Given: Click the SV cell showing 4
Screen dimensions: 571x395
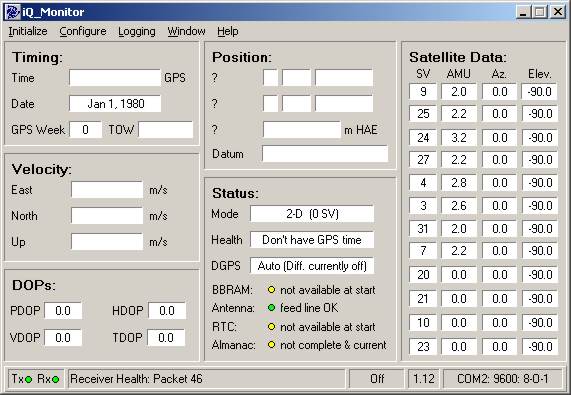Looking at the screenshot, I should click(x=423, y=182).
